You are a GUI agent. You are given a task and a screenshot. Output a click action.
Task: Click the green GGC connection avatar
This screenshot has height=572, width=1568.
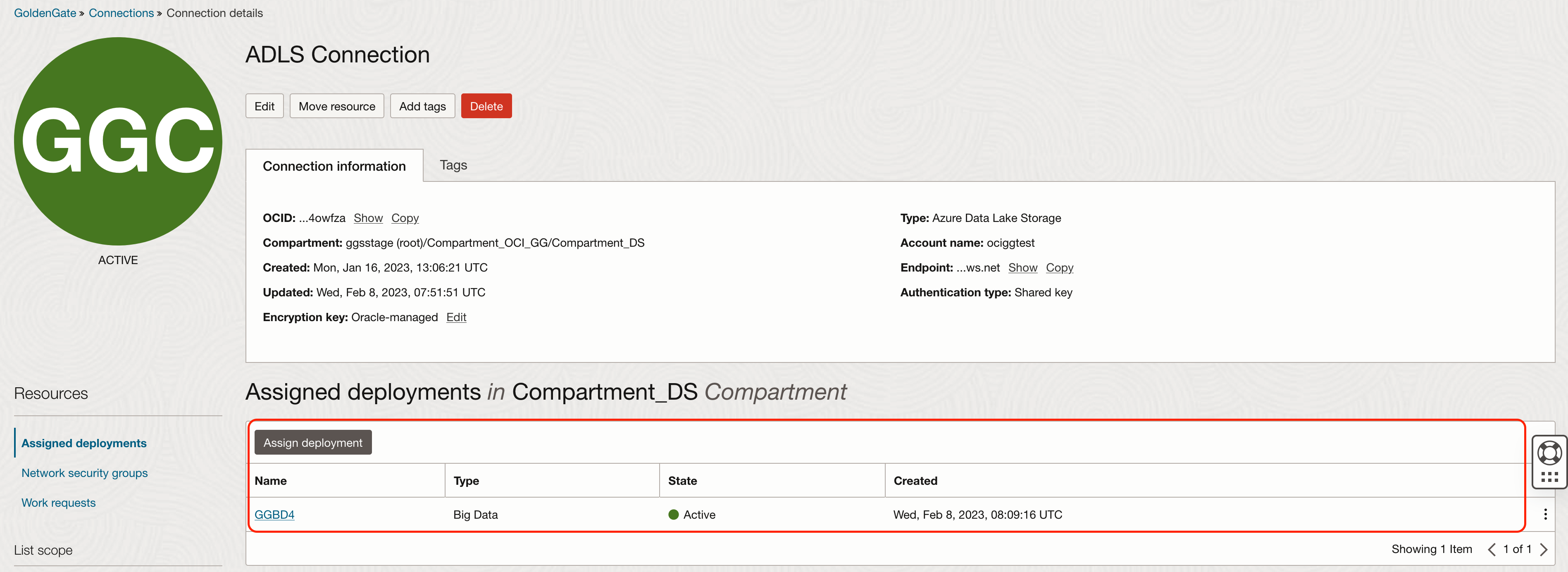pos(118,141)
